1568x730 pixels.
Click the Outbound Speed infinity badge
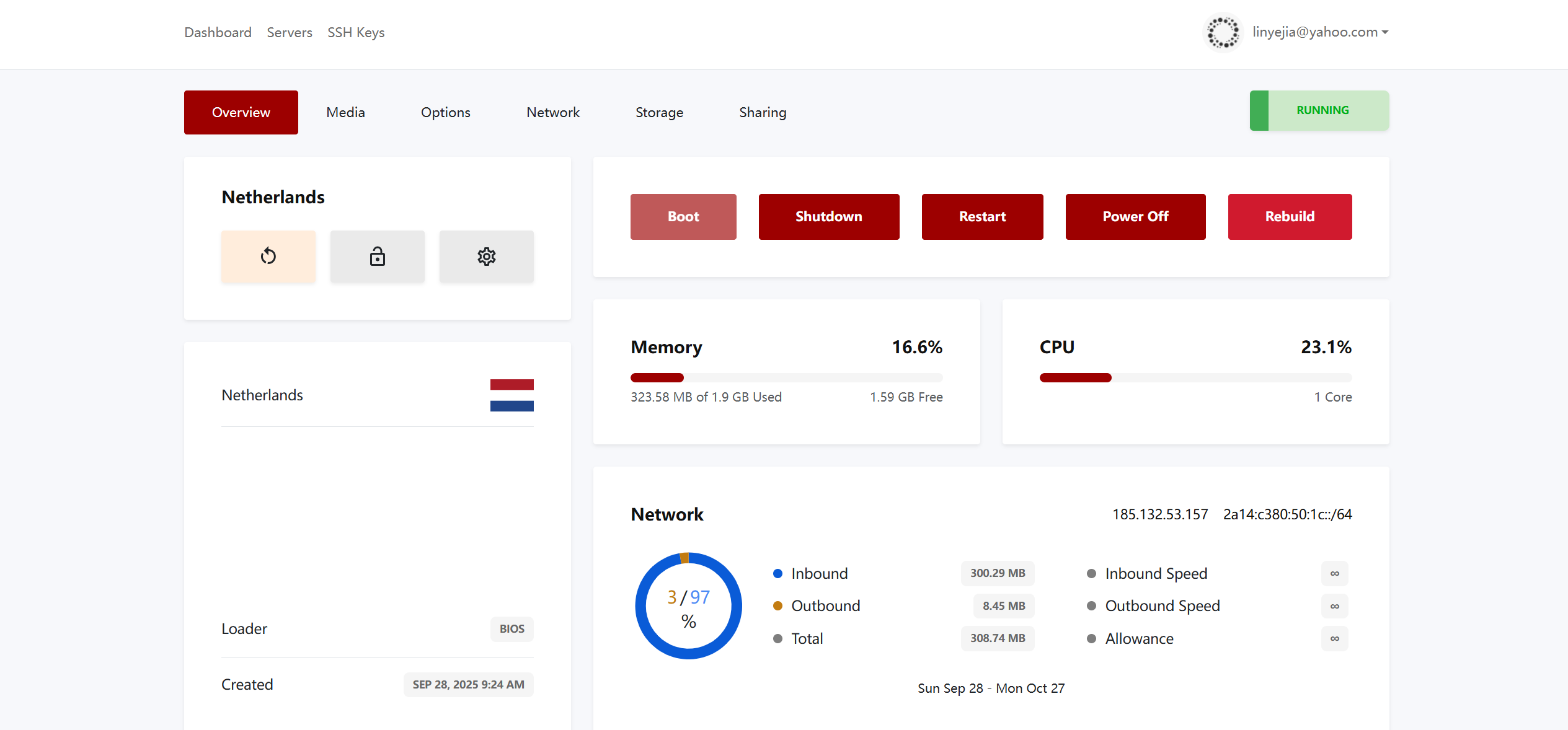point(1335,605)
